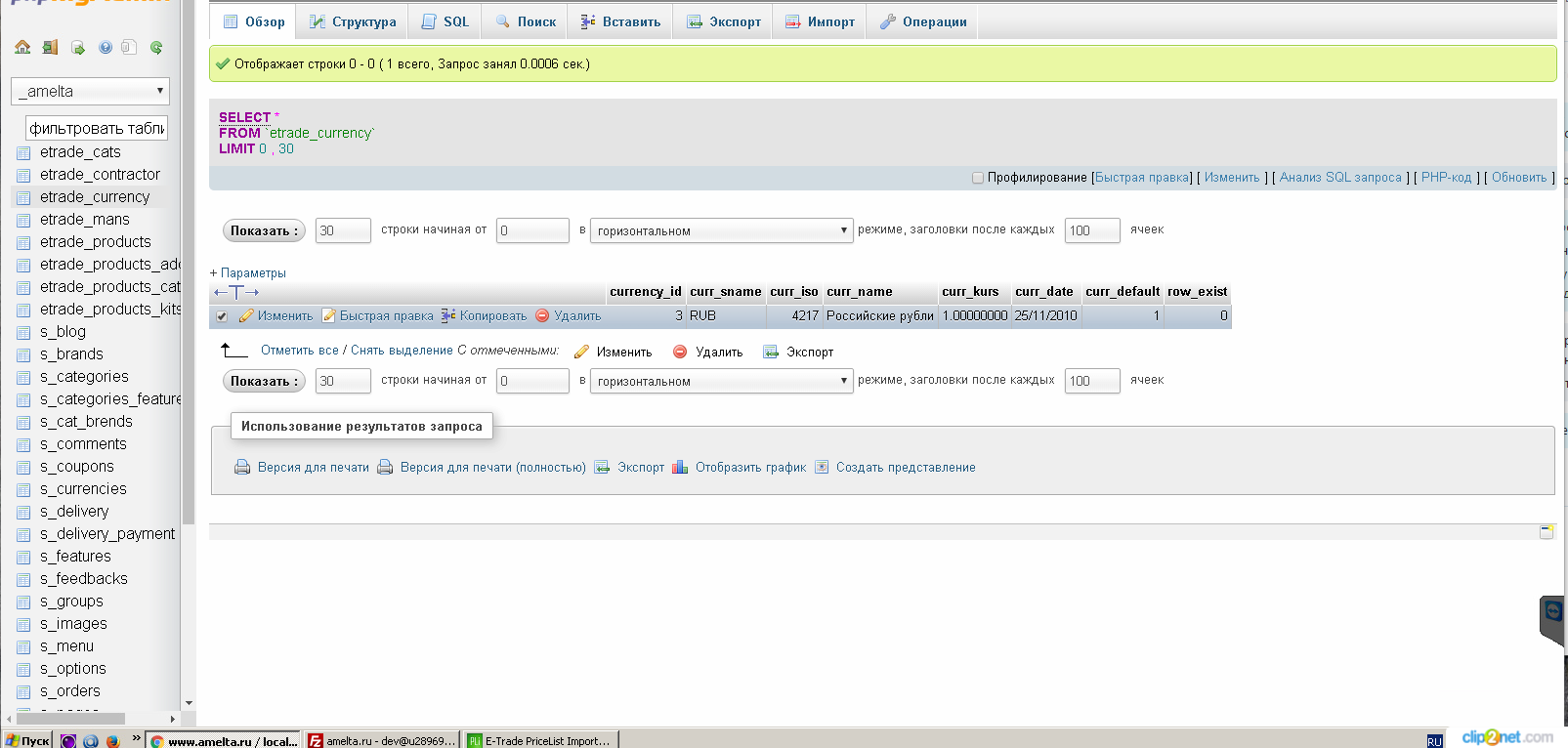Click the export icon below table for selected rows
The height and width of the screenshot is (748, 1568).
pyautogui.click(x=771, y=352)
